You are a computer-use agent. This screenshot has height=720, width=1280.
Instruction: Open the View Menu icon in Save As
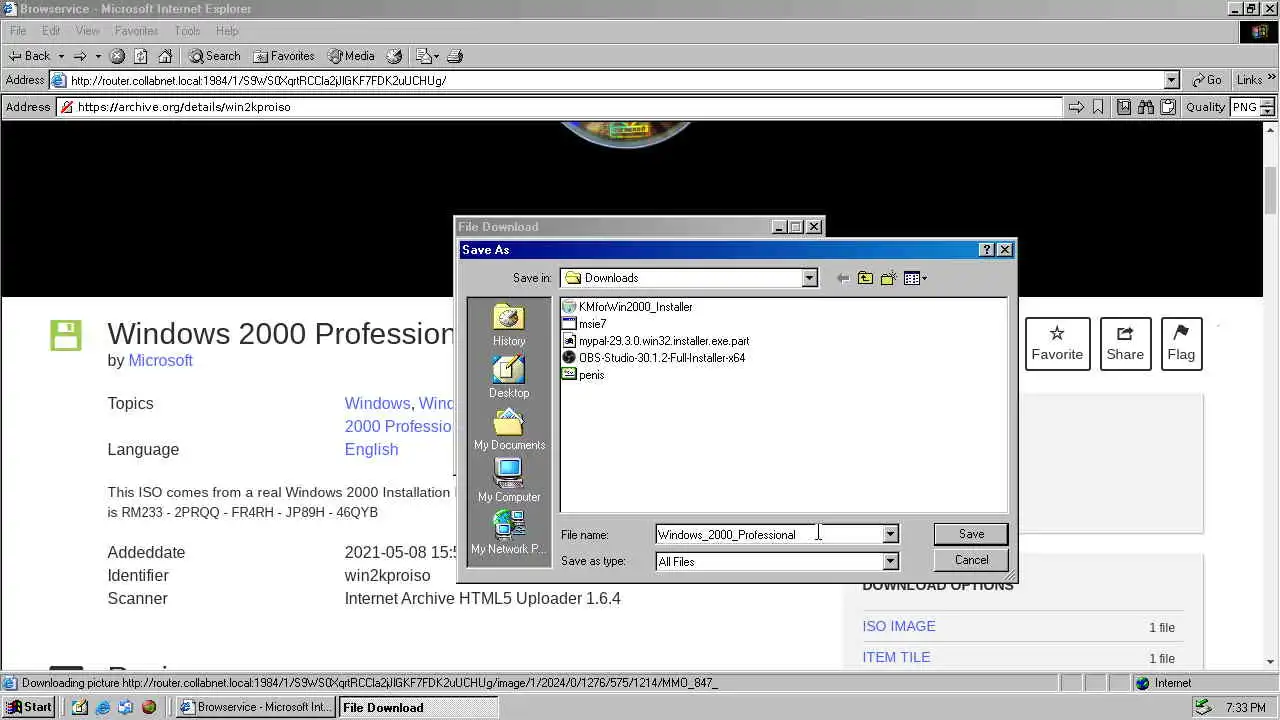coord(915,278)
